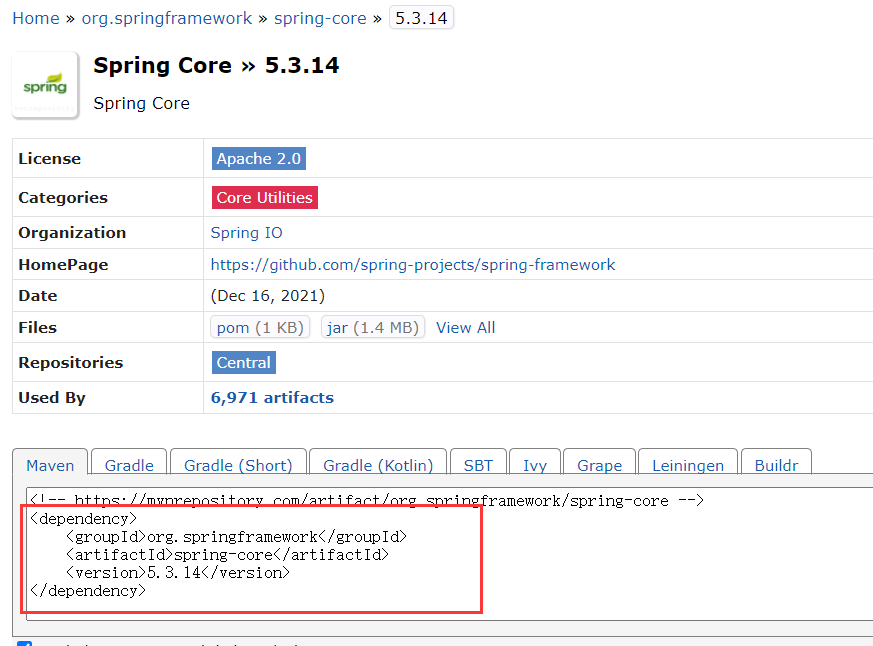Click the Categories row label

click(x=63, y=198)
